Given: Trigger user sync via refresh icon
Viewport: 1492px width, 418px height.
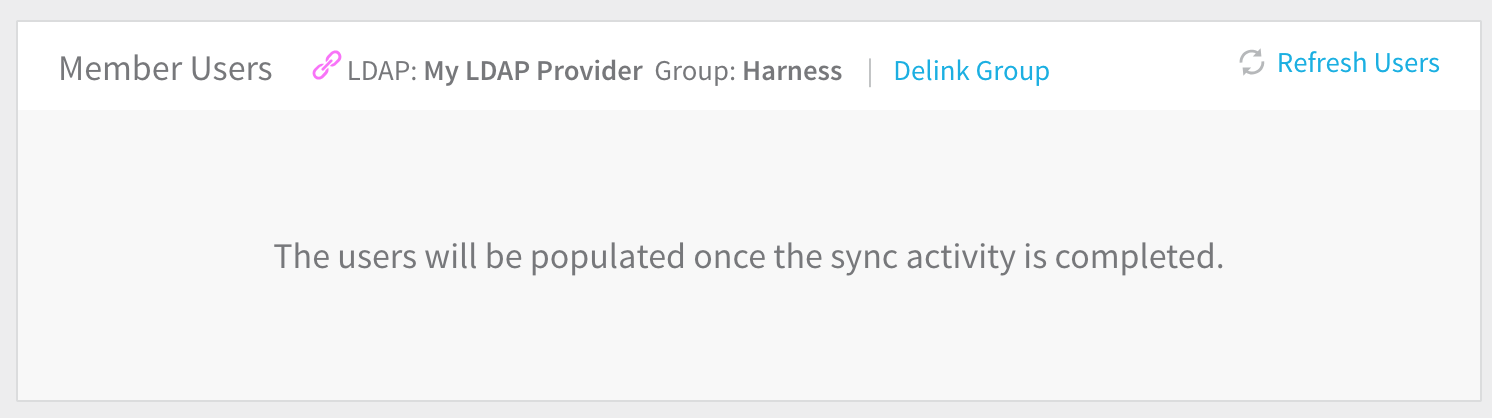Looking at the screenshot, I should point(1251,63).
